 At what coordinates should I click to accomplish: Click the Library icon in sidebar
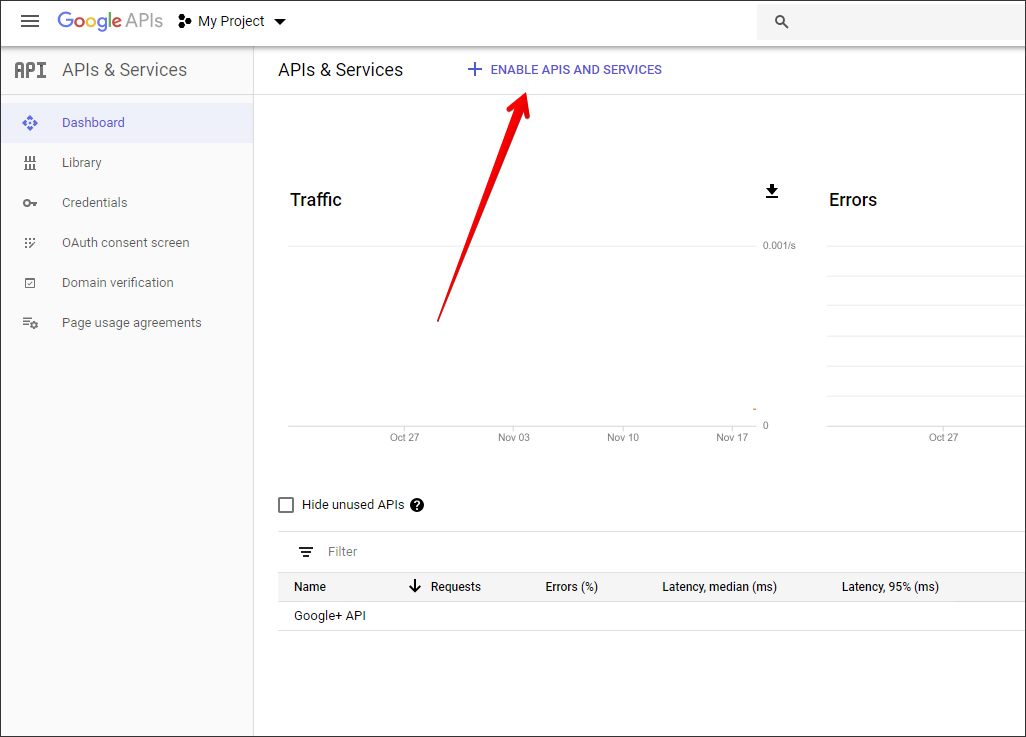(30, 163)
